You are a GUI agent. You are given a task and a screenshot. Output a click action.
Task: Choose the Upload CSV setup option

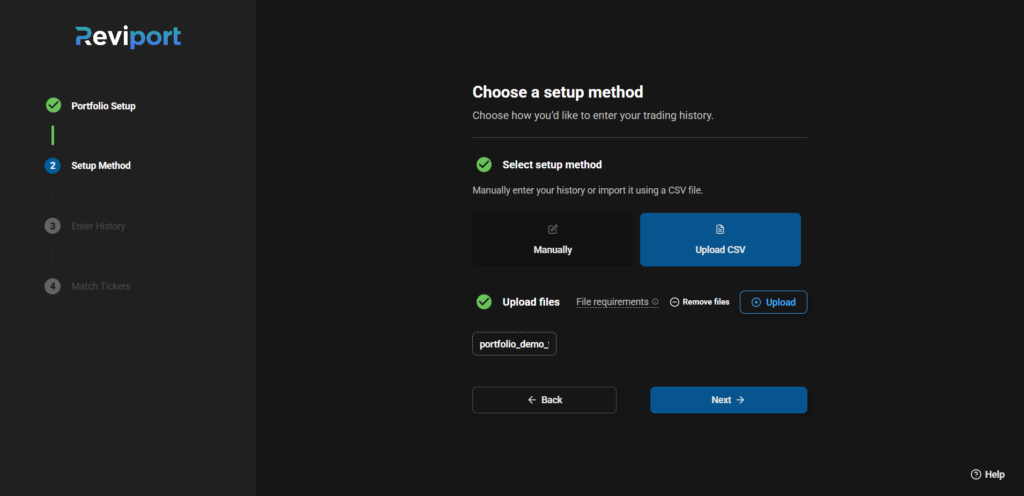pyautogui.click(x=720, y=240)
